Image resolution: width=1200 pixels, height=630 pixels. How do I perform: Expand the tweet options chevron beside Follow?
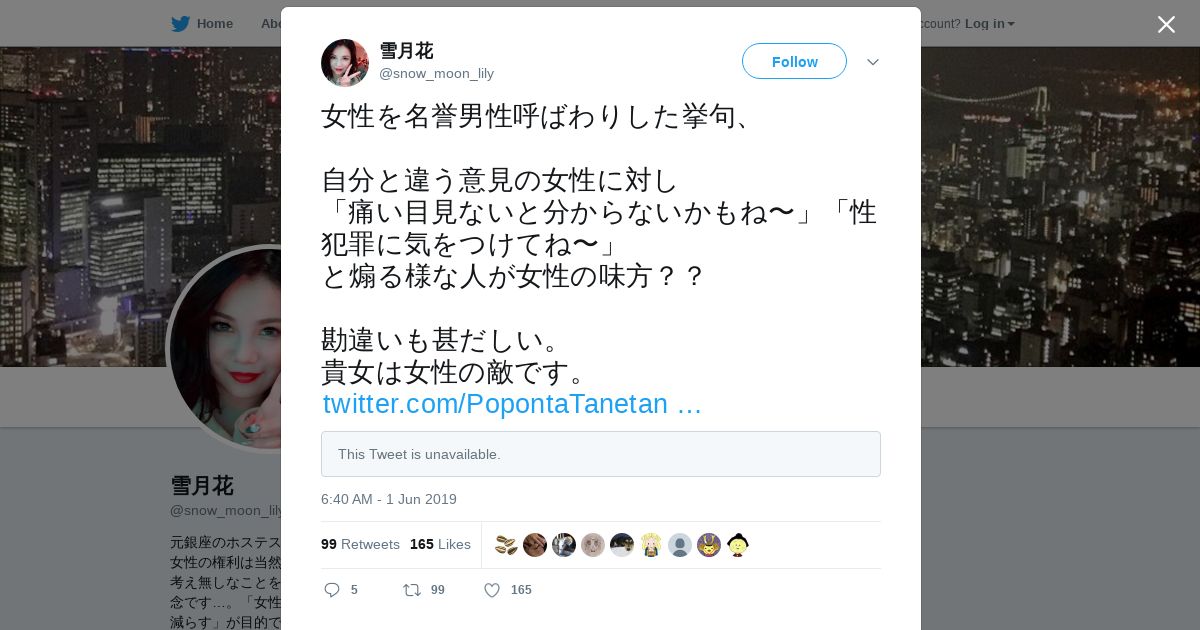[x=873, y=62]
